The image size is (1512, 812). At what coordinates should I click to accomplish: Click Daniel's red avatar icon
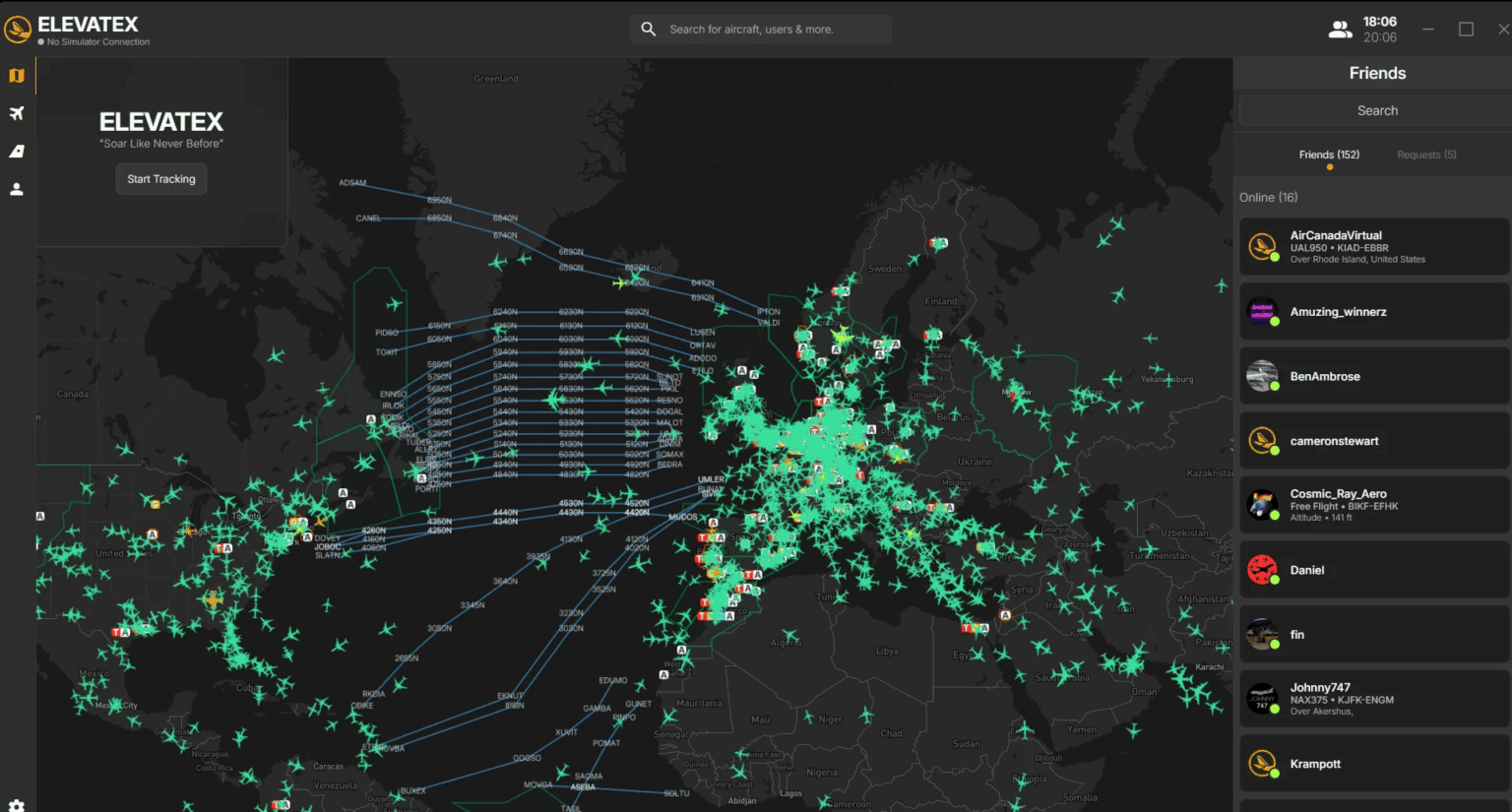pyautogui.click(x=1263, y=569)
